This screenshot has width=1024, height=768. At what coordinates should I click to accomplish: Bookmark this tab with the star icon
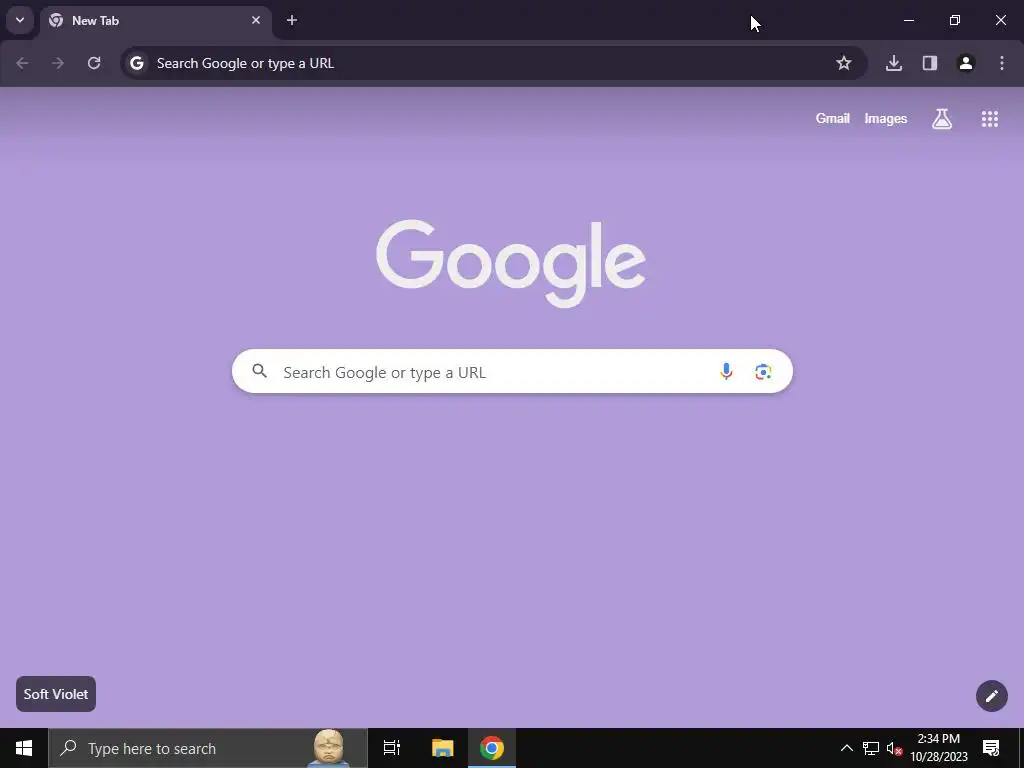(844, 63)
